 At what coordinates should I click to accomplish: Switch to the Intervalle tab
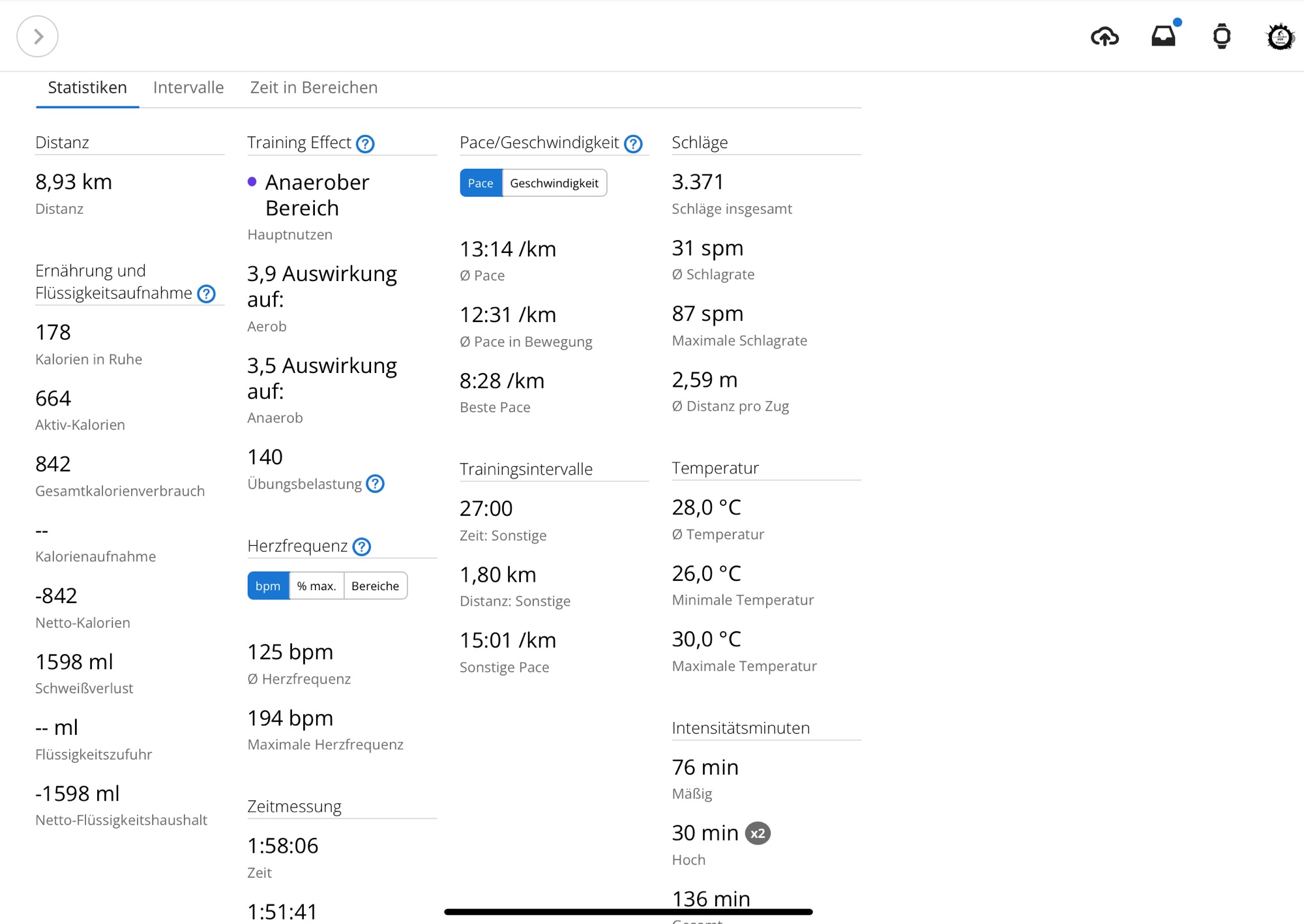click(188, 87)
